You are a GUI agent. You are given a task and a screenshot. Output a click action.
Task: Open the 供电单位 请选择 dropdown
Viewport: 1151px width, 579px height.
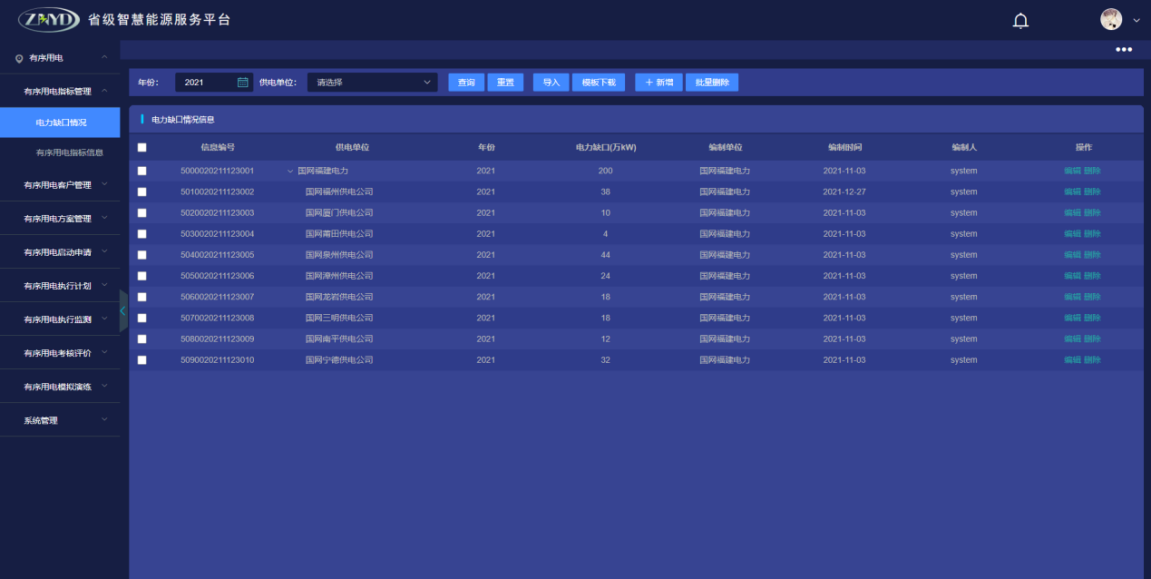pos(372,82)
